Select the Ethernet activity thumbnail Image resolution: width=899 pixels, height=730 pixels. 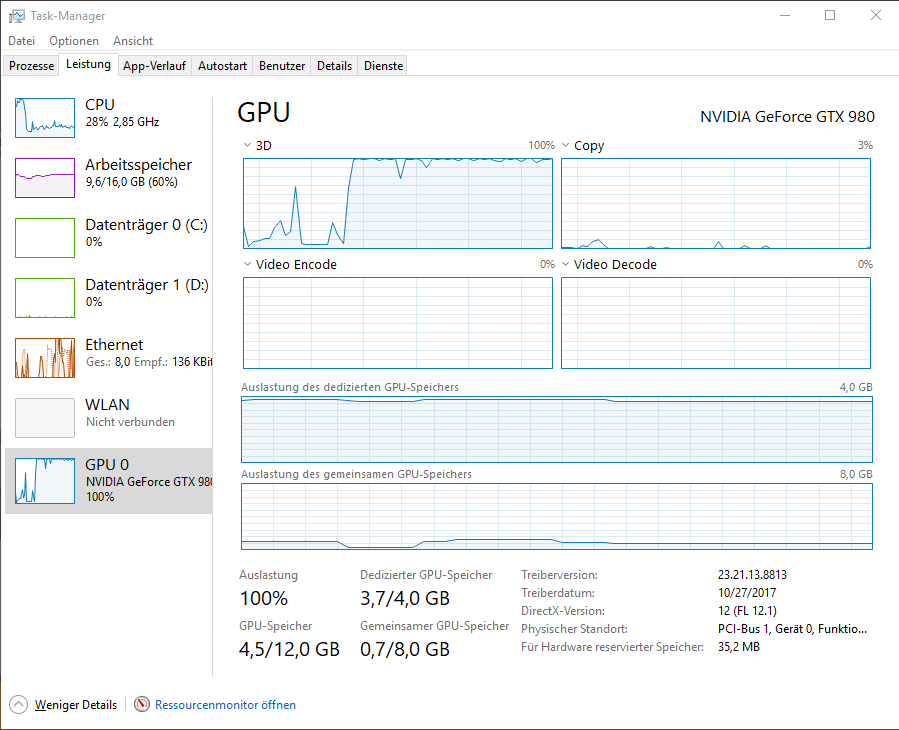[45, 358]
